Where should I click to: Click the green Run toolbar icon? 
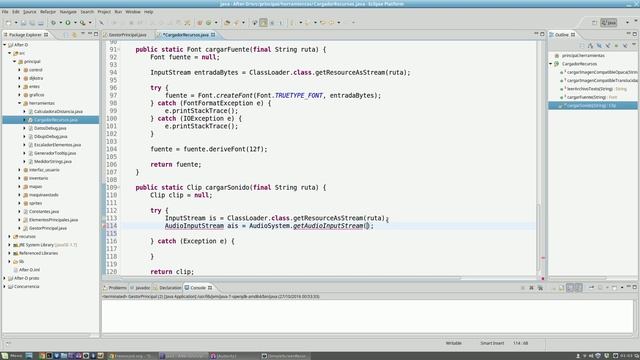(68, 23)
